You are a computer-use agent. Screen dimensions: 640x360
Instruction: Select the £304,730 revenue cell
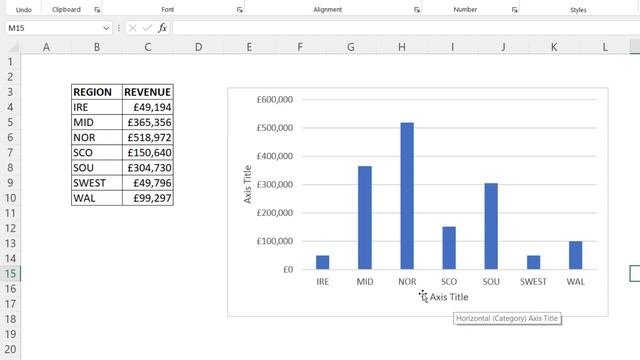click(148, 168)
